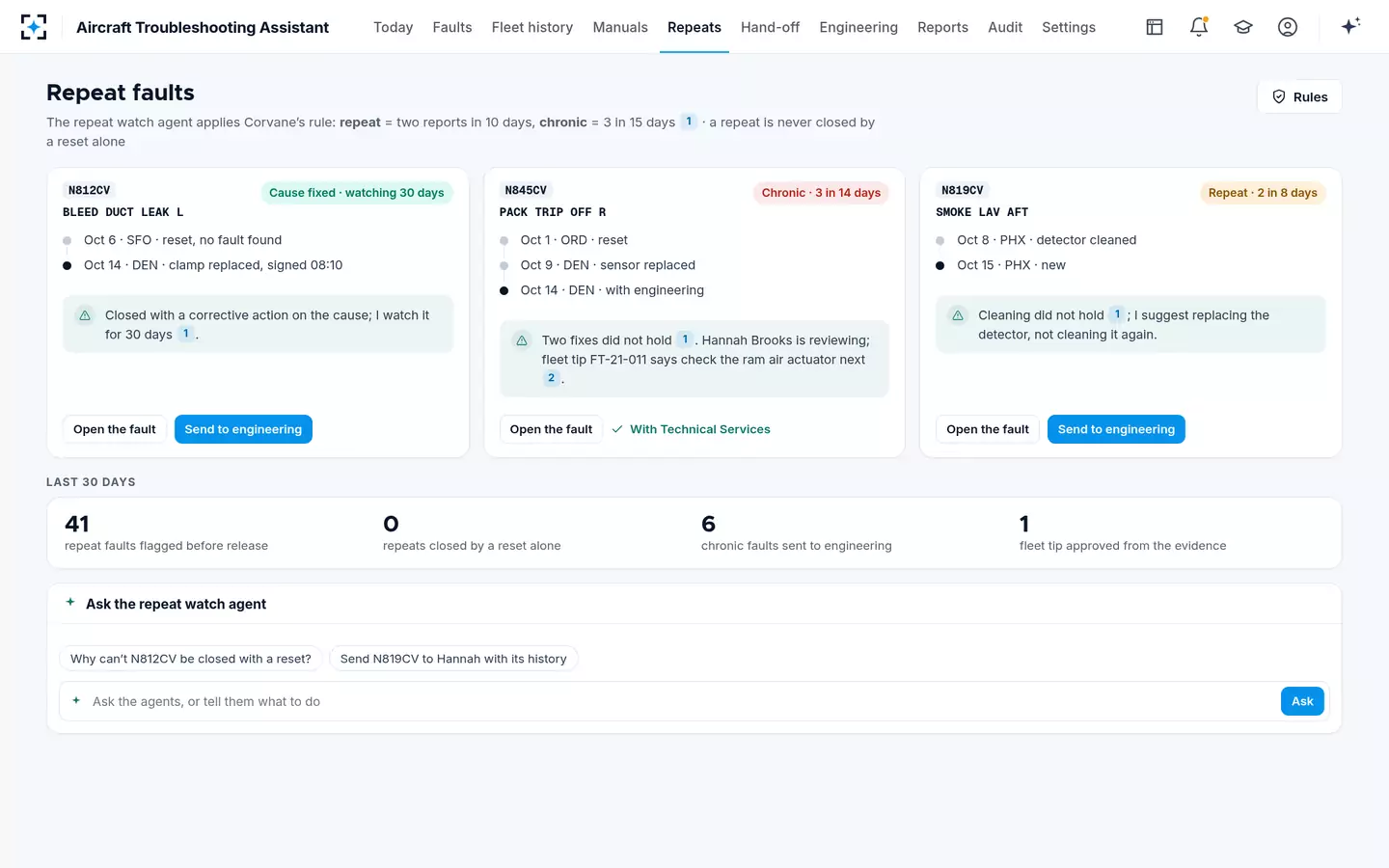Screen dimensions: 1389x868
Task: Click citation 1 in N812CV agent note
Action: (x=186, y=334)
